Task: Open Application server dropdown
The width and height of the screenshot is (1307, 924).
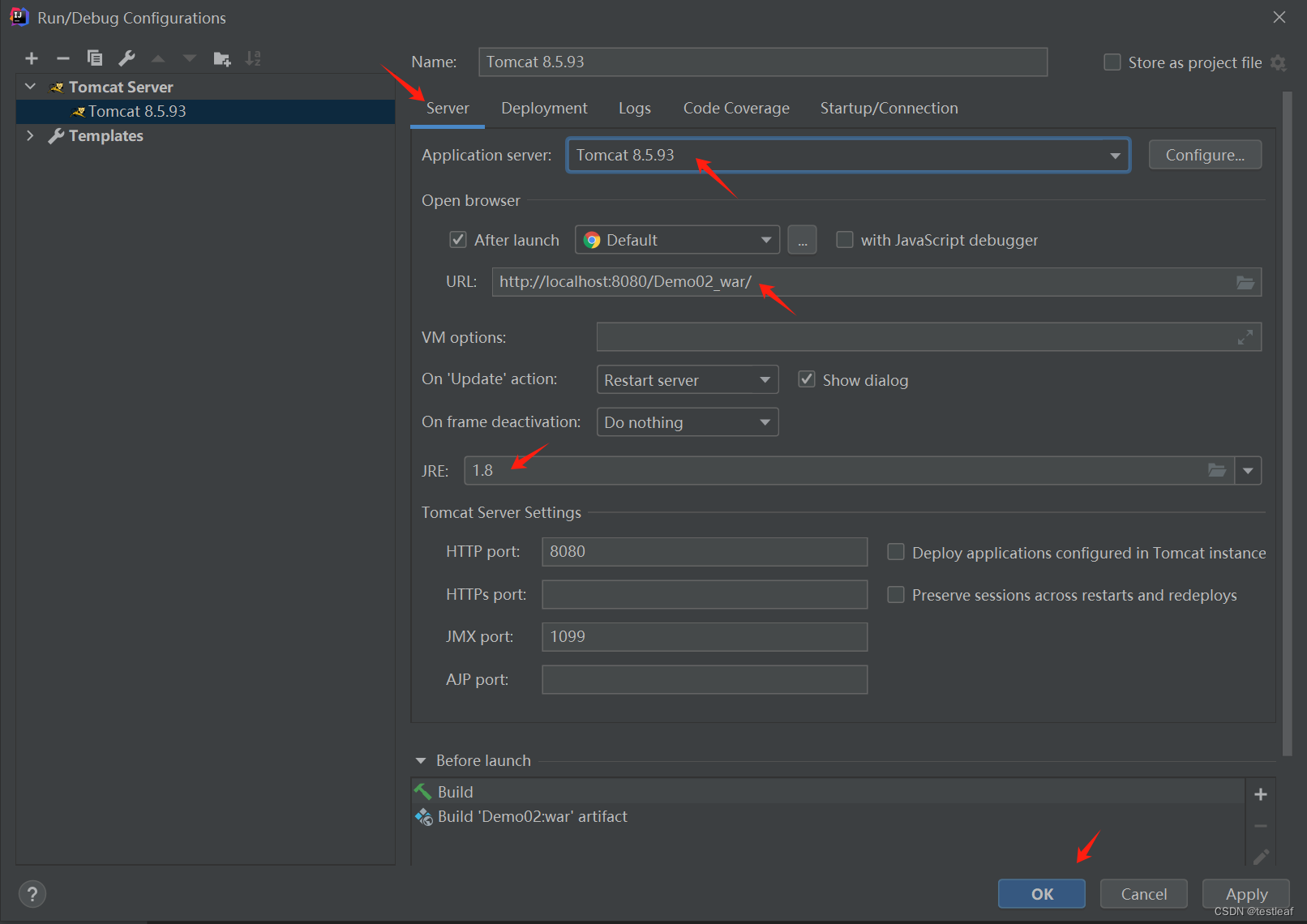Action: pyautogui.click(x=848, y=155)
